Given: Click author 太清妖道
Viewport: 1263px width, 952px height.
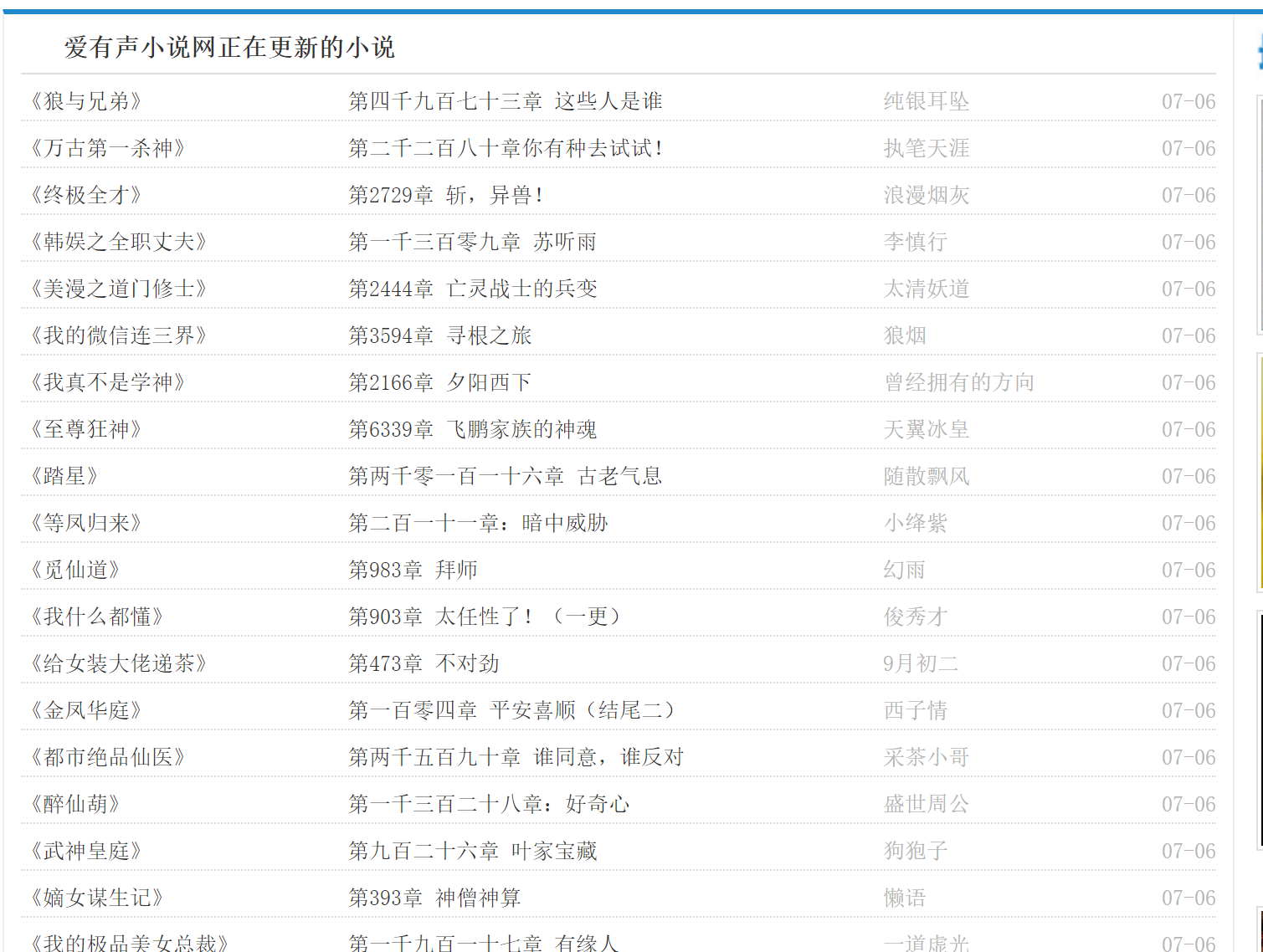Looking at the screenshot, I should (x=927, y=289).
